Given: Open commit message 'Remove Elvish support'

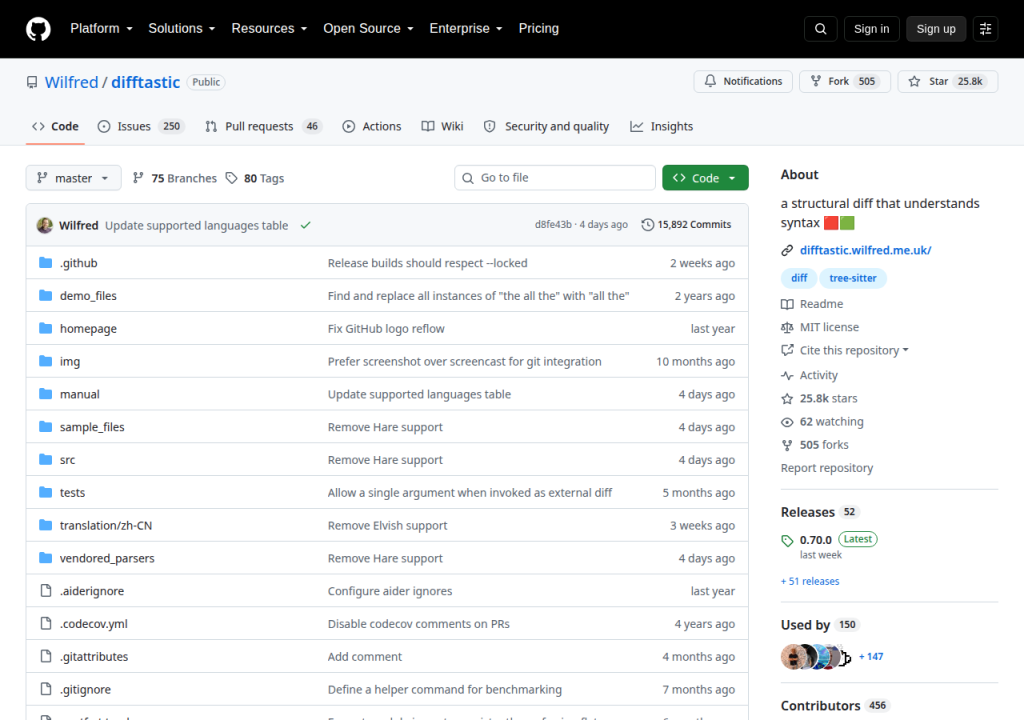Looking at the screenshot, I should (x=387, y=525).
